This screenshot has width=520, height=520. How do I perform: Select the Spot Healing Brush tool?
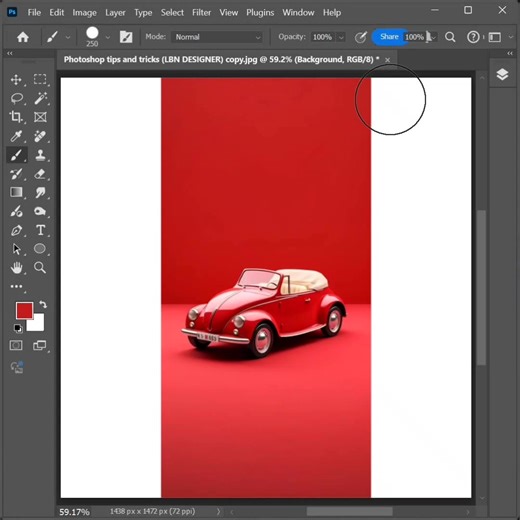coord(40,136)
